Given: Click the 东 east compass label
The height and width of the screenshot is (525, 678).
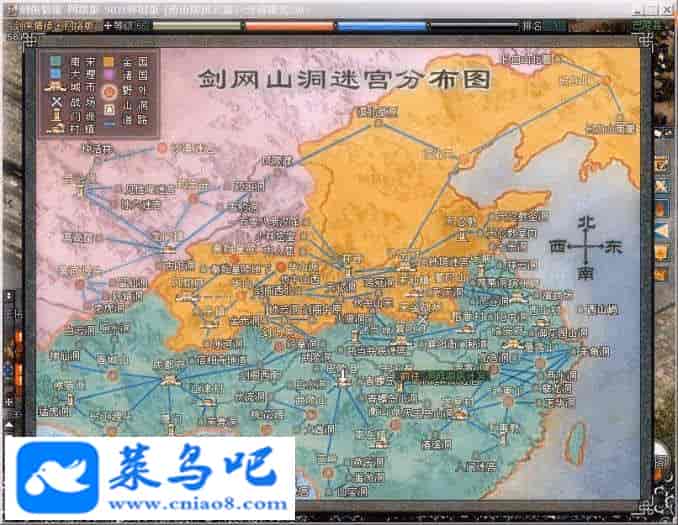Looking at the screenshot, I should pyautogui.click(x=613, y=247).
